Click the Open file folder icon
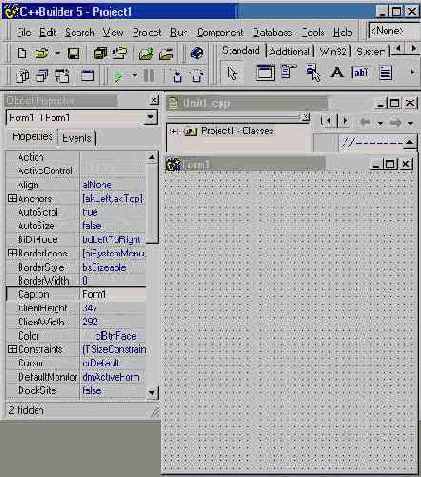Viewport: 421px width, 477px height. coord(41,53)
